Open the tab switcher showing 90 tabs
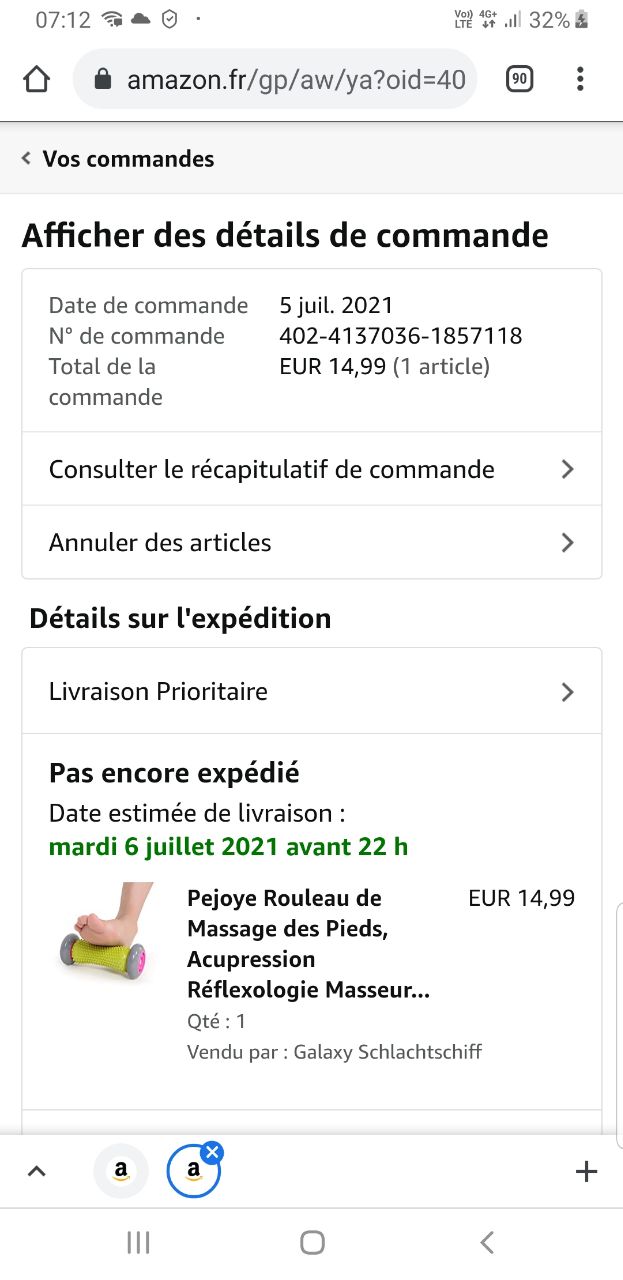The image size is (623, 1280). [519, 79]
